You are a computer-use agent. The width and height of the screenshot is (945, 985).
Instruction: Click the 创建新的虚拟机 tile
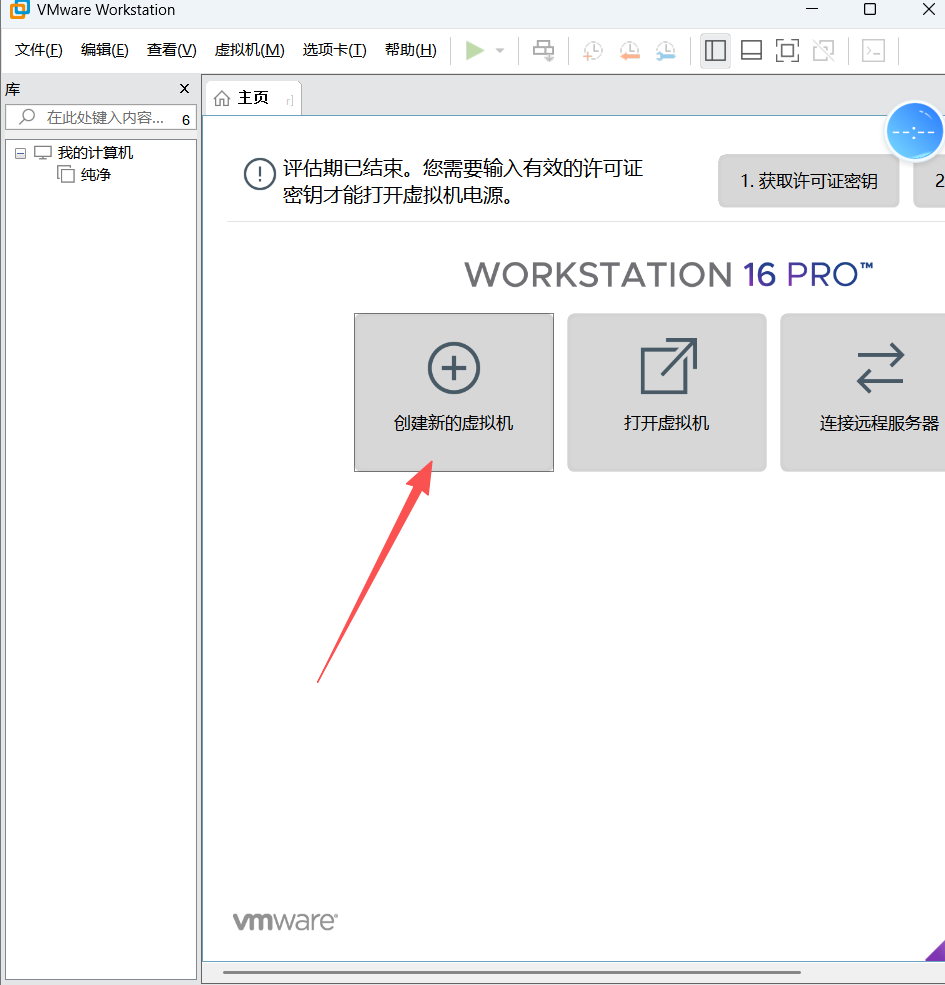coord(454,392)
